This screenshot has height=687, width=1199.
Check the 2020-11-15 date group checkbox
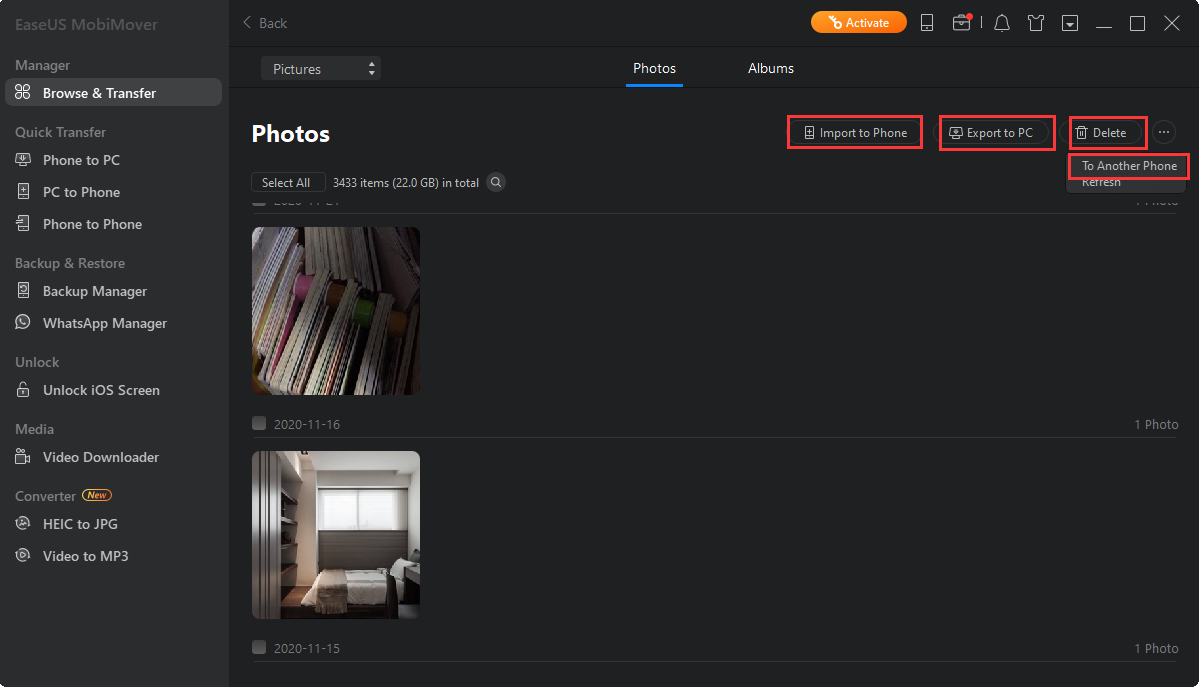click(x=259, y=648)
